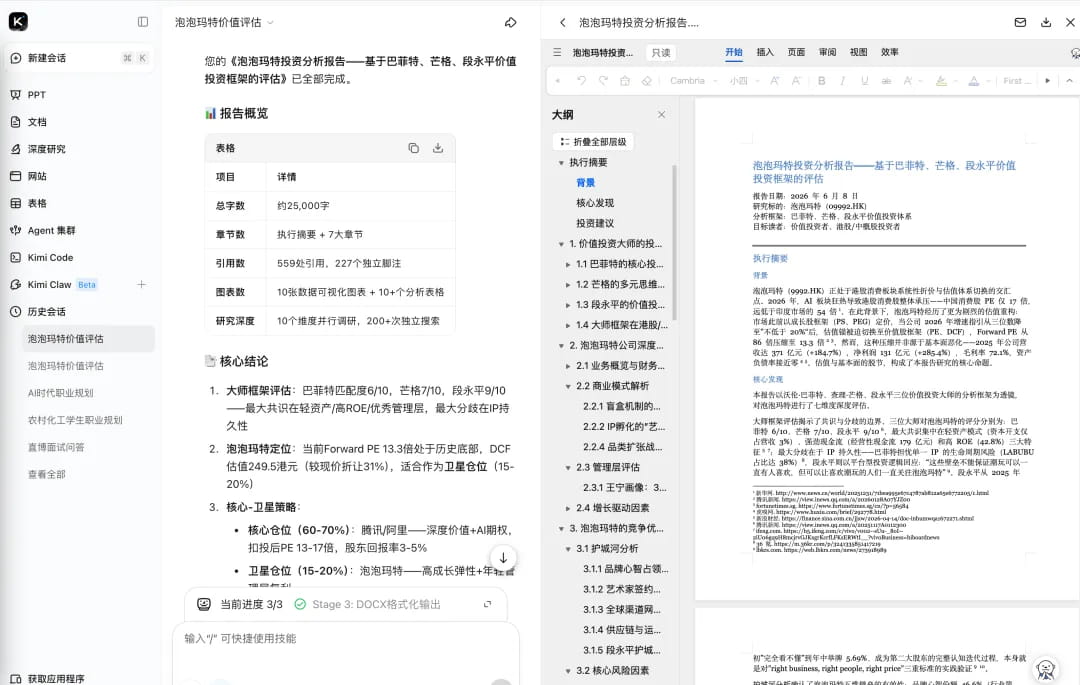
Task: Close the 大纲 outline panel
Action: (661, 114)
